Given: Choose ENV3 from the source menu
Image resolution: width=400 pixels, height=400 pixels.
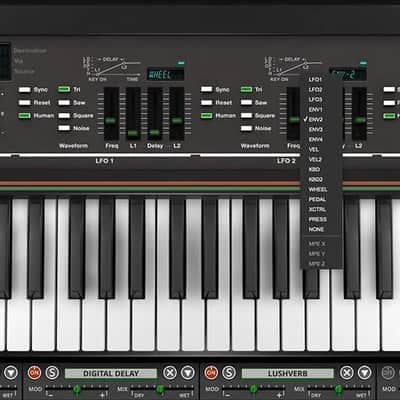Looking at the screenshot, I should tap(322, 129).
